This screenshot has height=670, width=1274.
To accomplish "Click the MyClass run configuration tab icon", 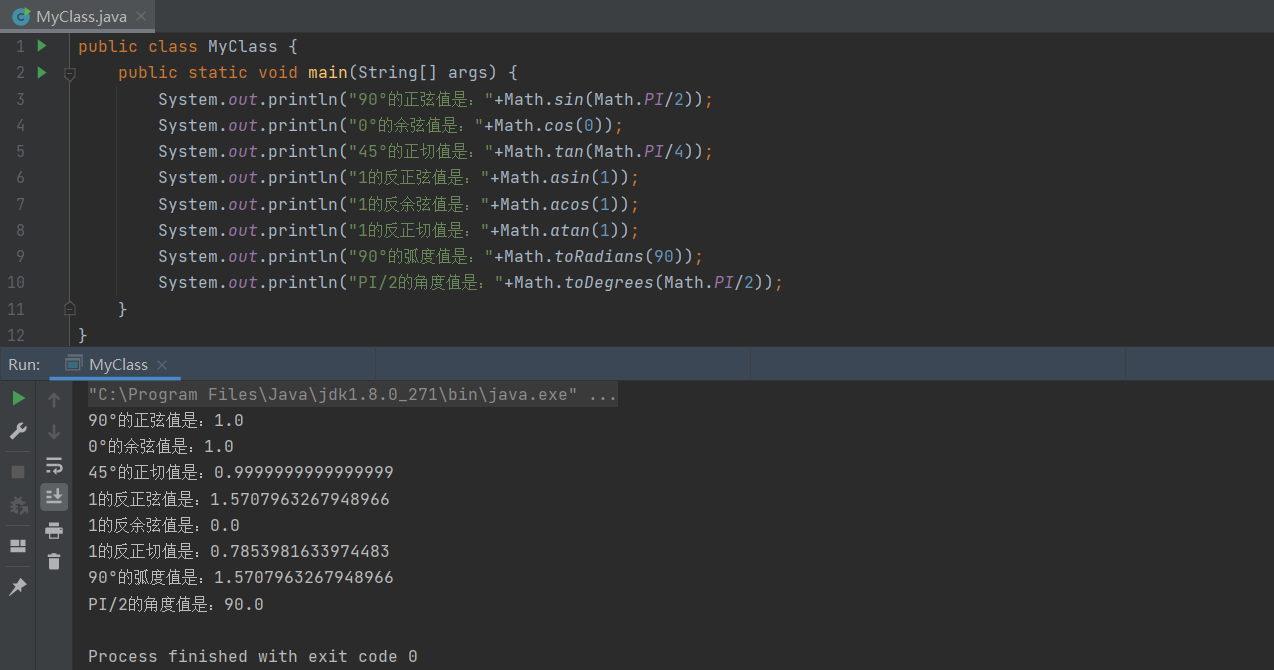I will tap(73, 364).
